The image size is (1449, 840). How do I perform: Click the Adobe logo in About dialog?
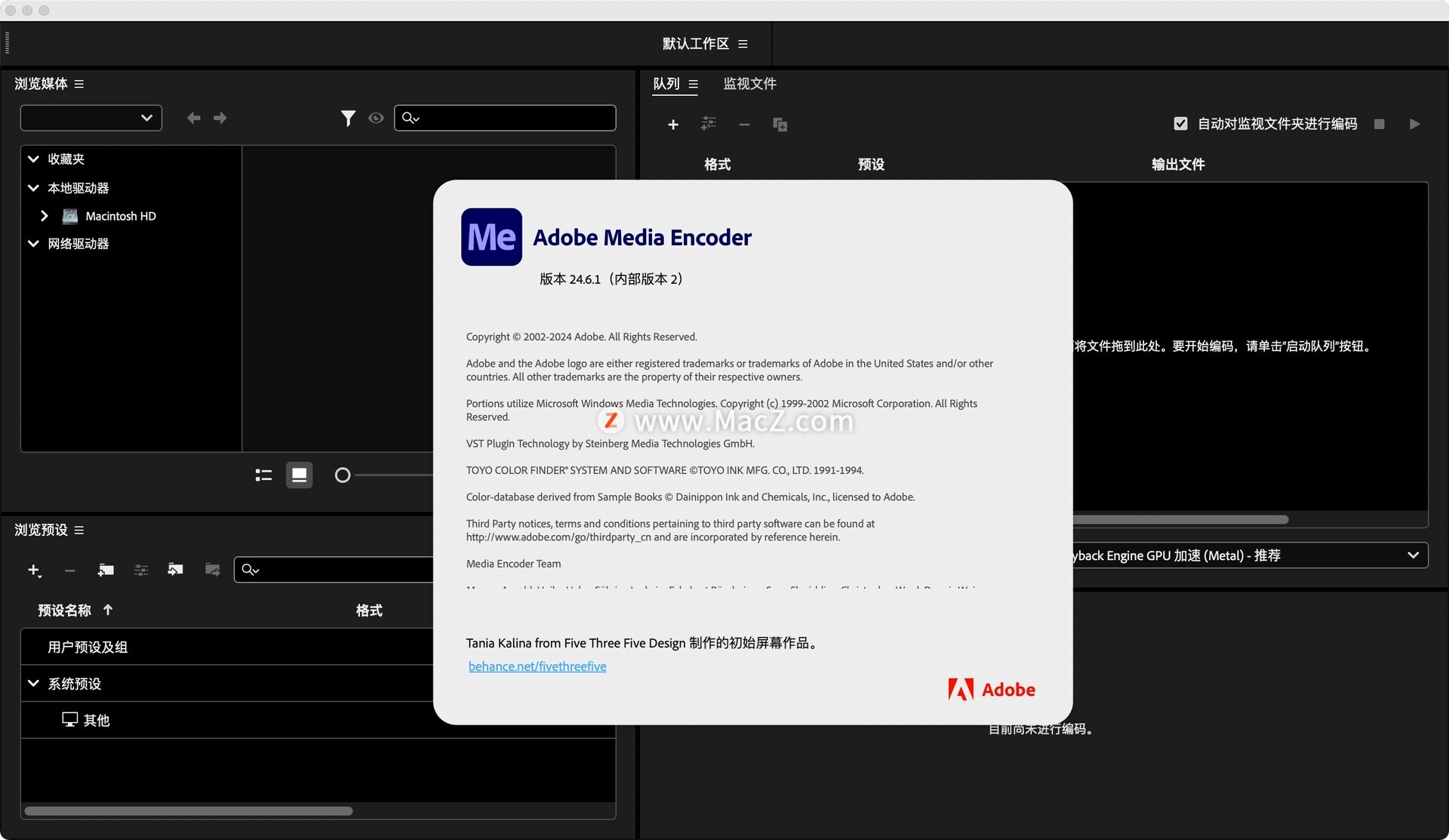992,689
